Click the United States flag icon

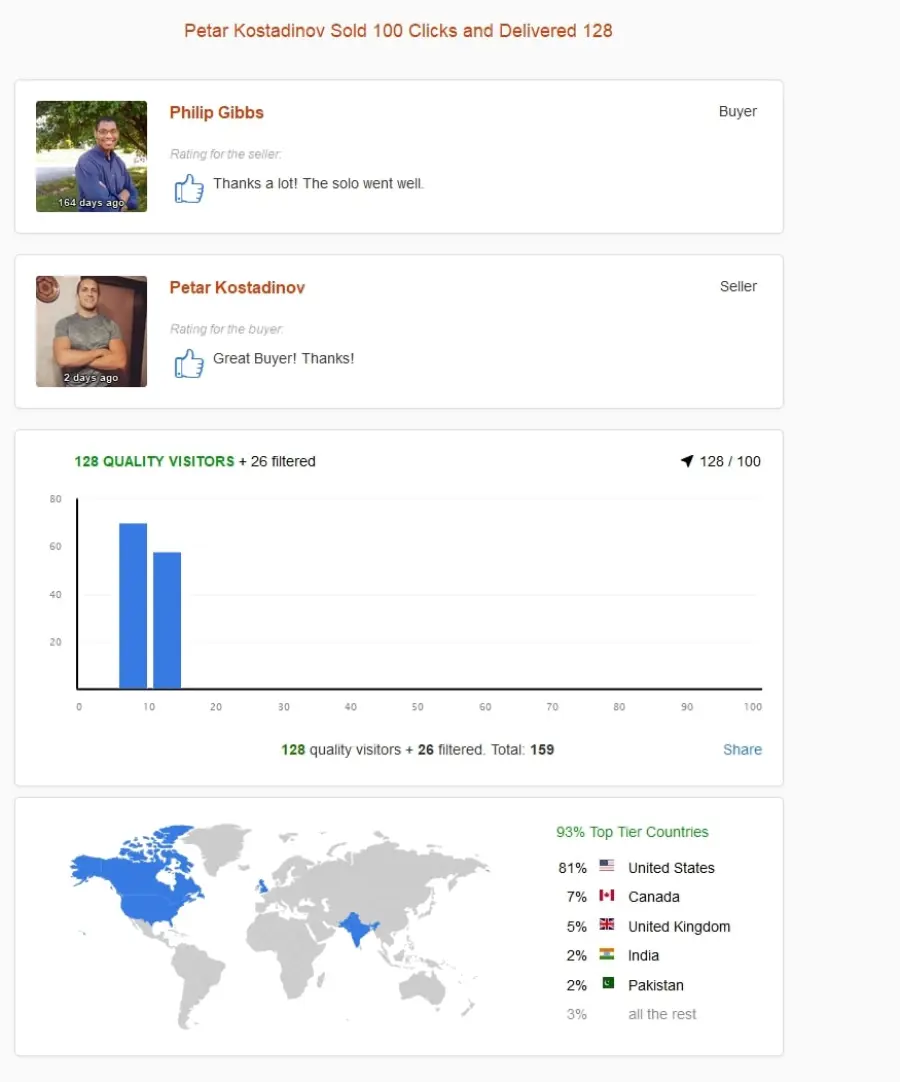click(607, 865)
